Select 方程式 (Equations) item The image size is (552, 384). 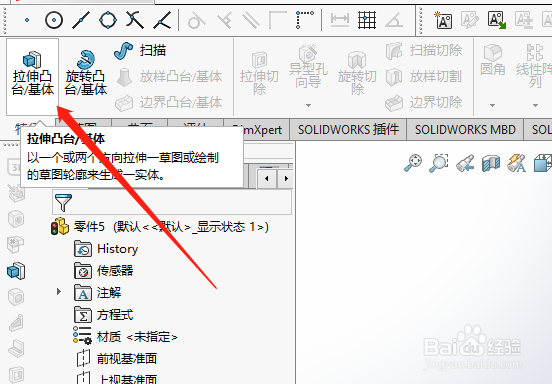[x=104, y=315]
